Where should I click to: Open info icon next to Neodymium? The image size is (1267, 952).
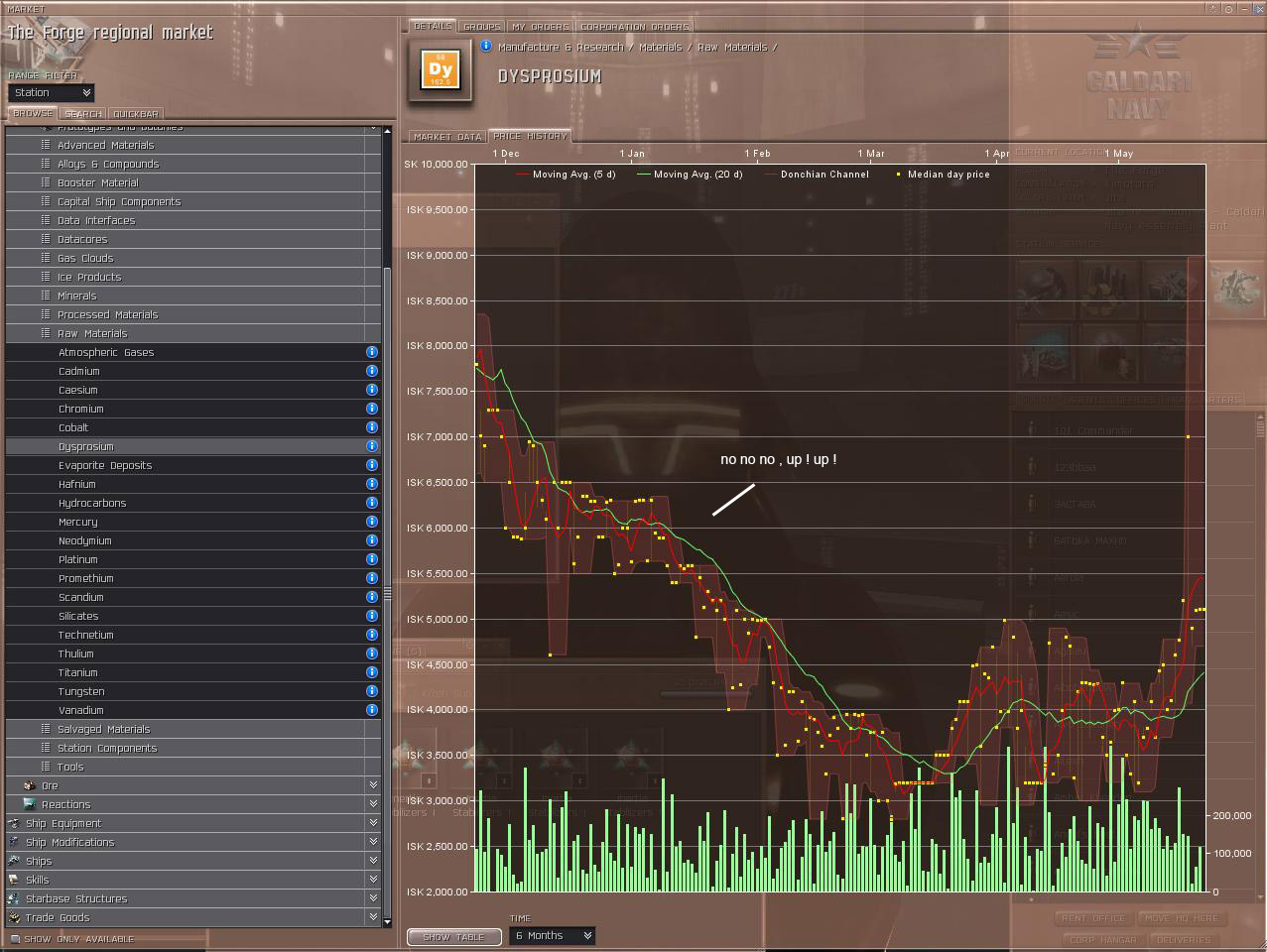click(372, 540)
